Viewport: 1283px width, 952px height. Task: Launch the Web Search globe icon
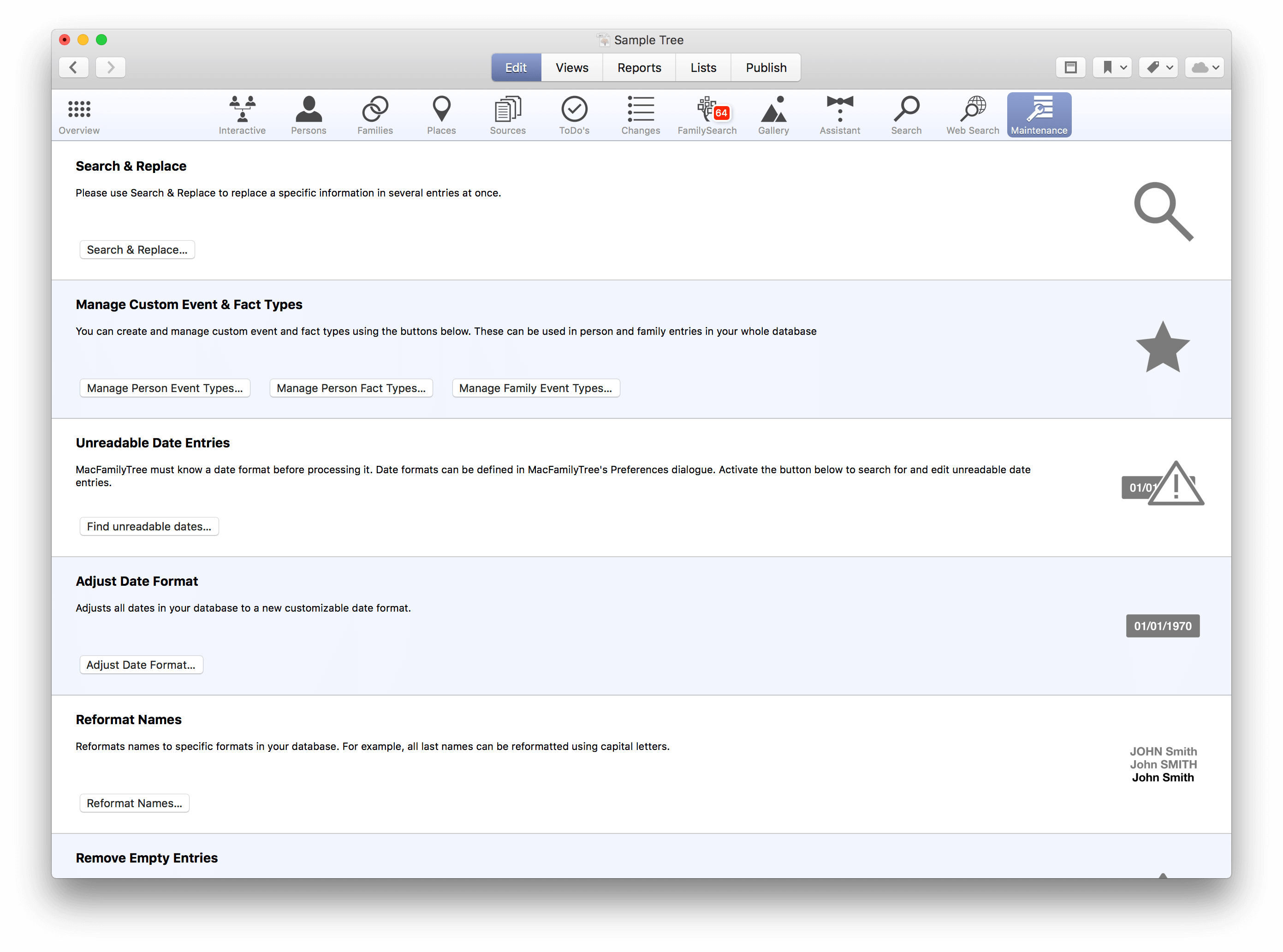(x=973, y=115)
